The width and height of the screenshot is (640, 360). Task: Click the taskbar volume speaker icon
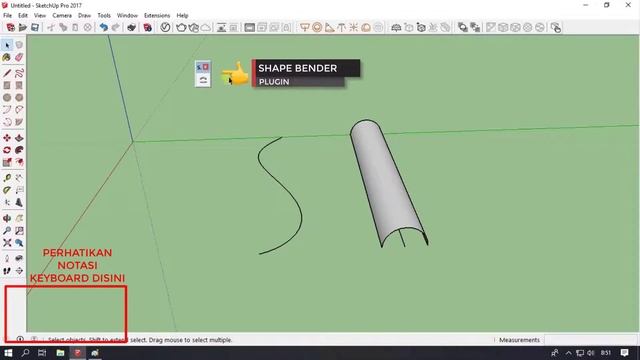(x=590, y=353)
